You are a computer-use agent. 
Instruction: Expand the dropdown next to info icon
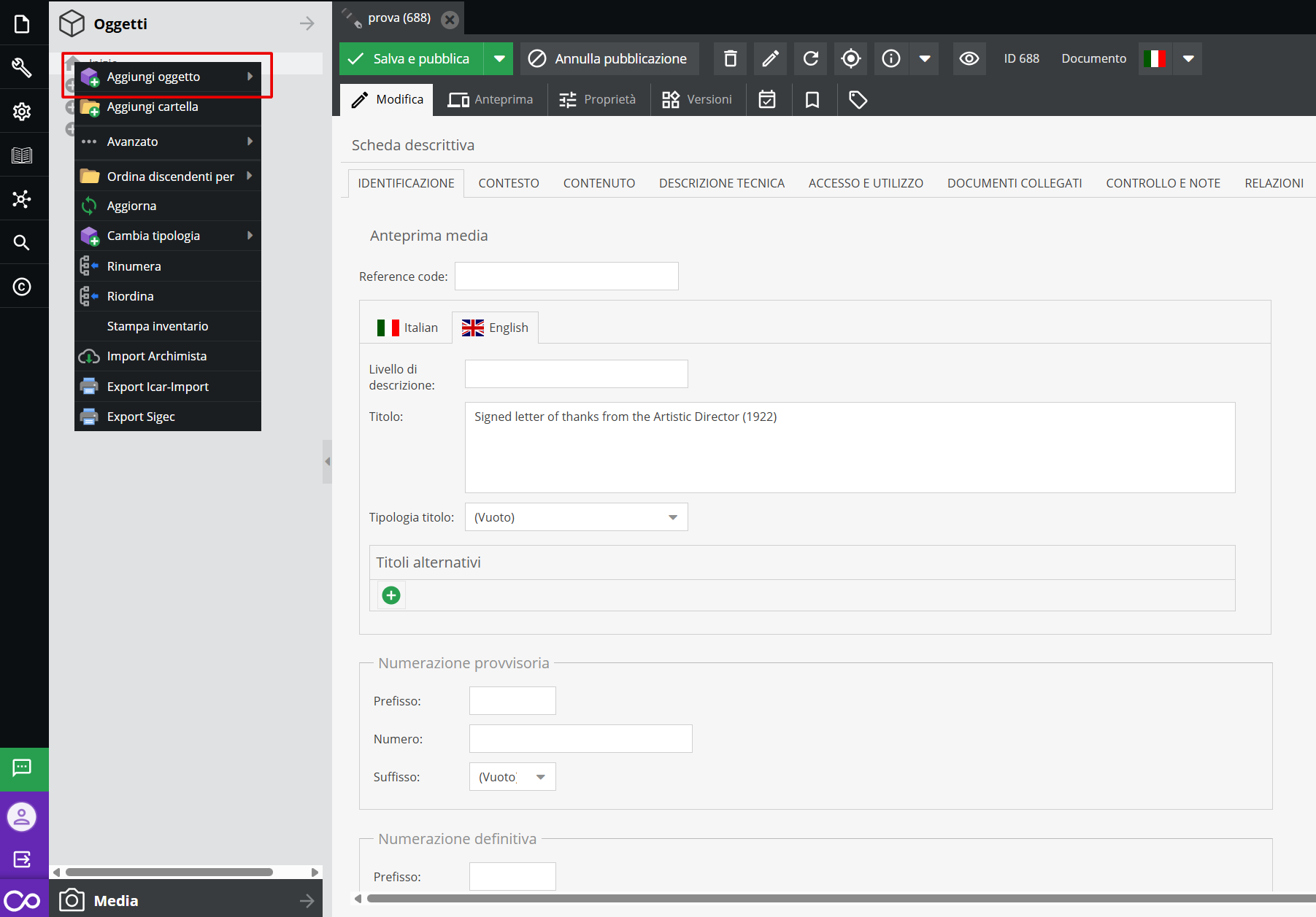[925, 58]
